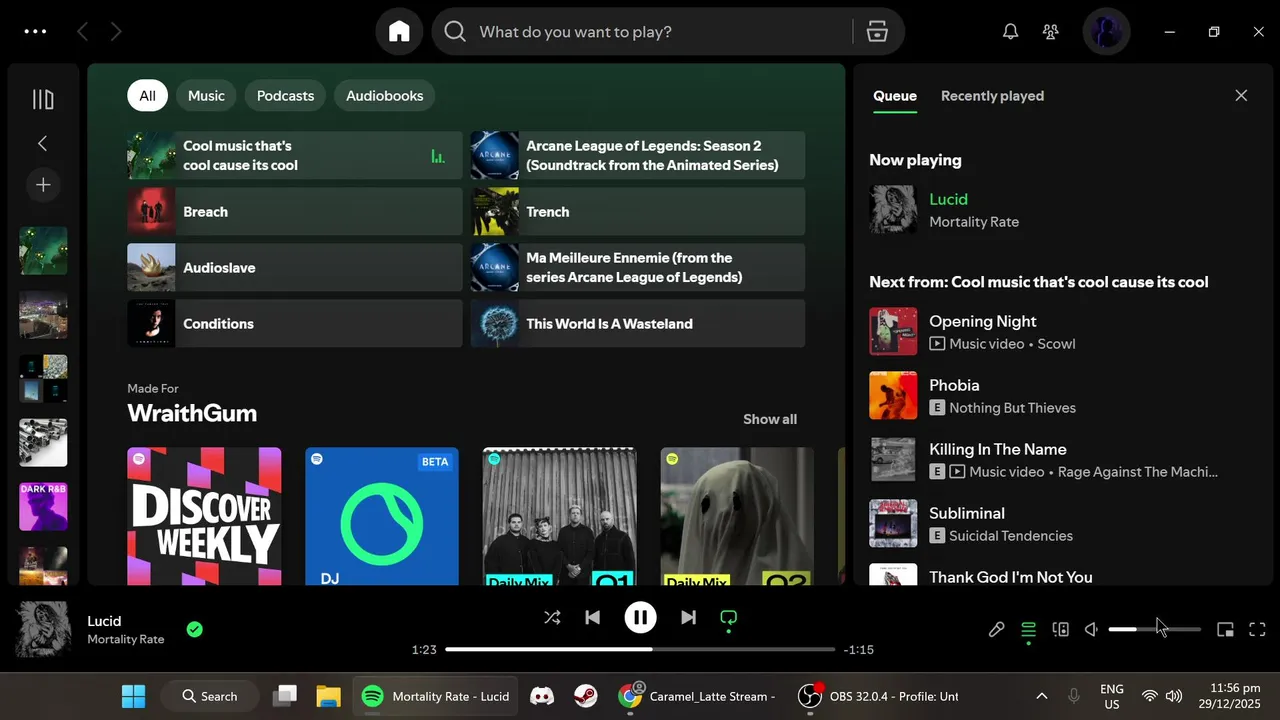Viewport: 1280px width, 720px height.
Task: Open the Arcane Season 2 soundtrack tile
Action: click(638, 155)
